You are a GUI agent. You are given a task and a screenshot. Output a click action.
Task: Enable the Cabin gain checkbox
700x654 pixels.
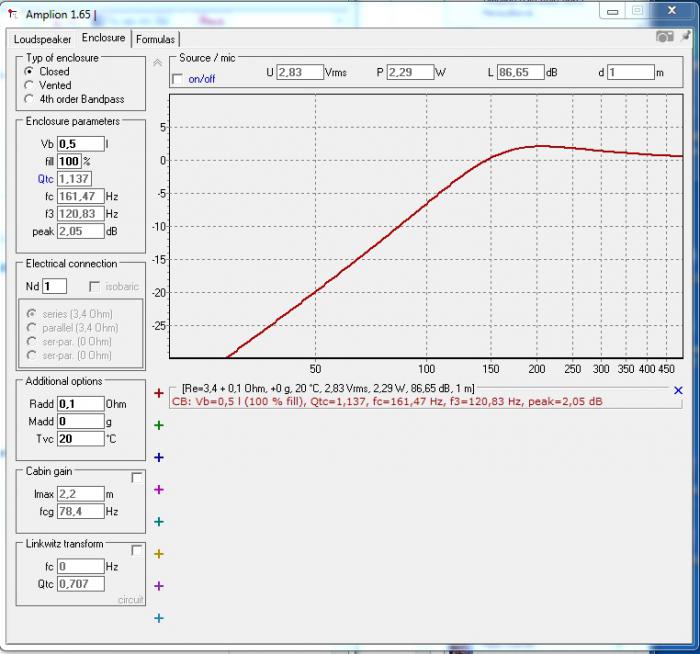coord(137,478)
